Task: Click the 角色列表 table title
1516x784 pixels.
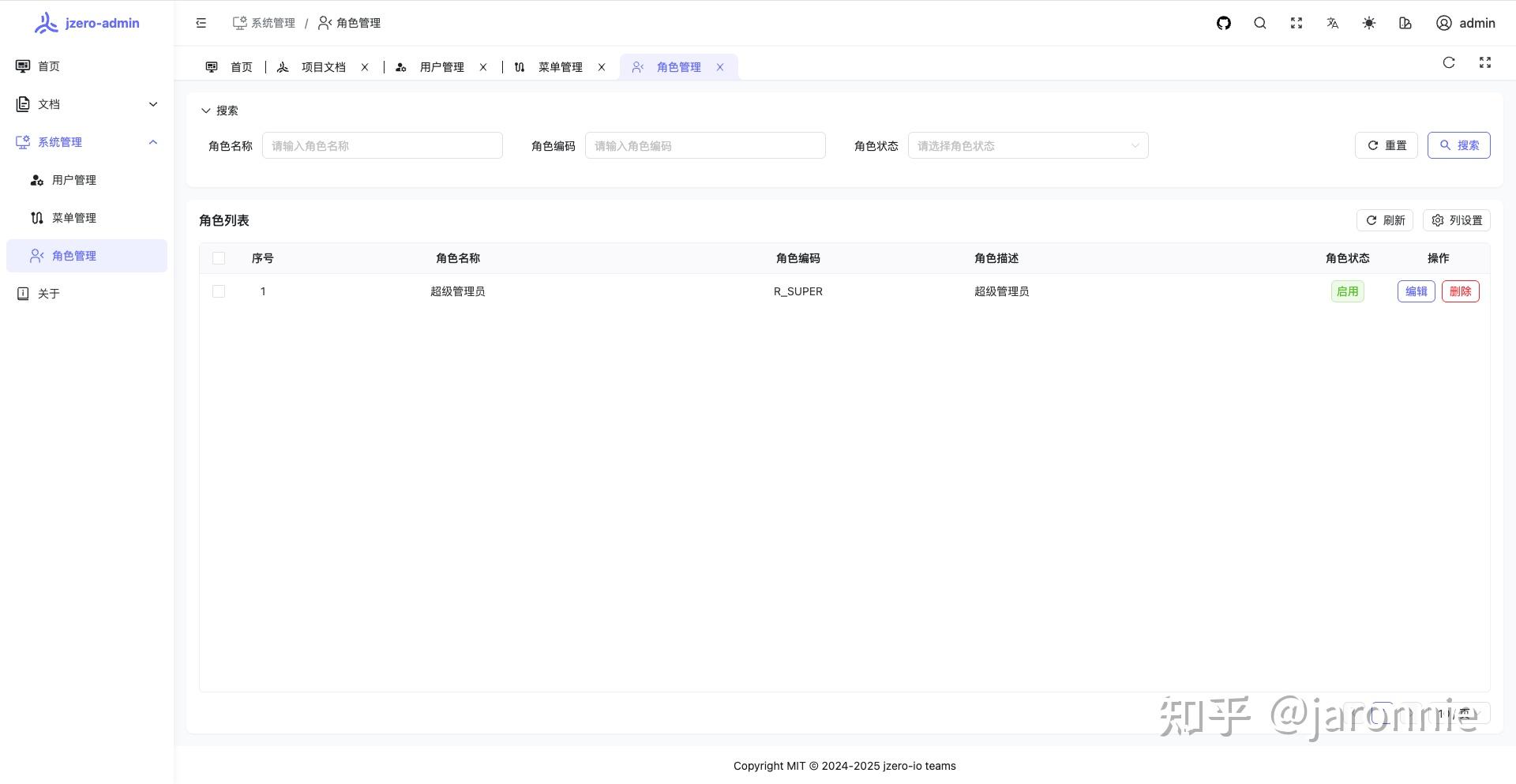Action: [x=224, y=220]
